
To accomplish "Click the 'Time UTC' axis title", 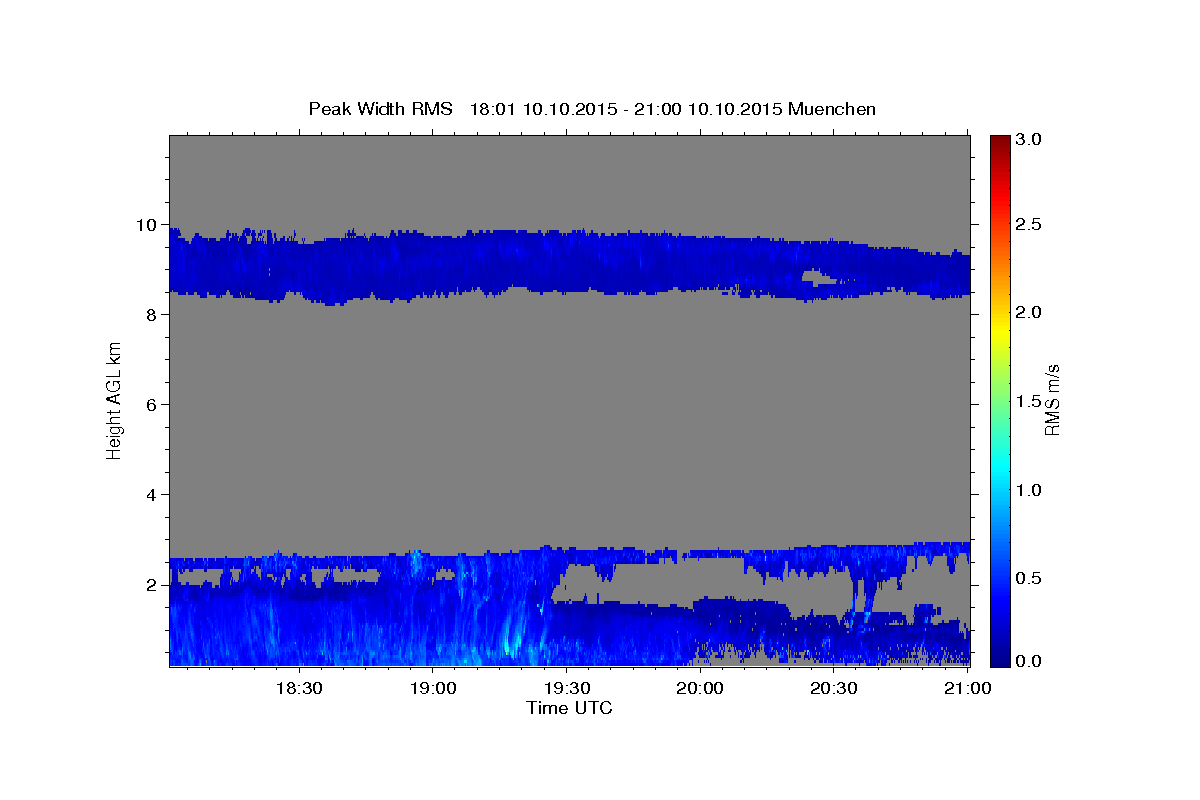I will (569, 708).
